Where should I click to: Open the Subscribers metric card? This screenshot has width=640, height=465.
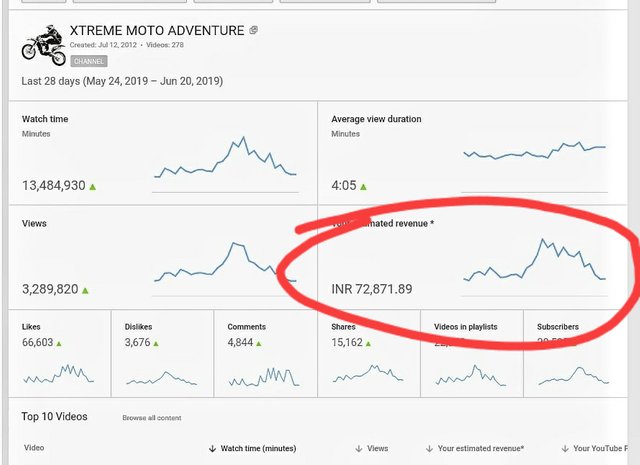576,353
